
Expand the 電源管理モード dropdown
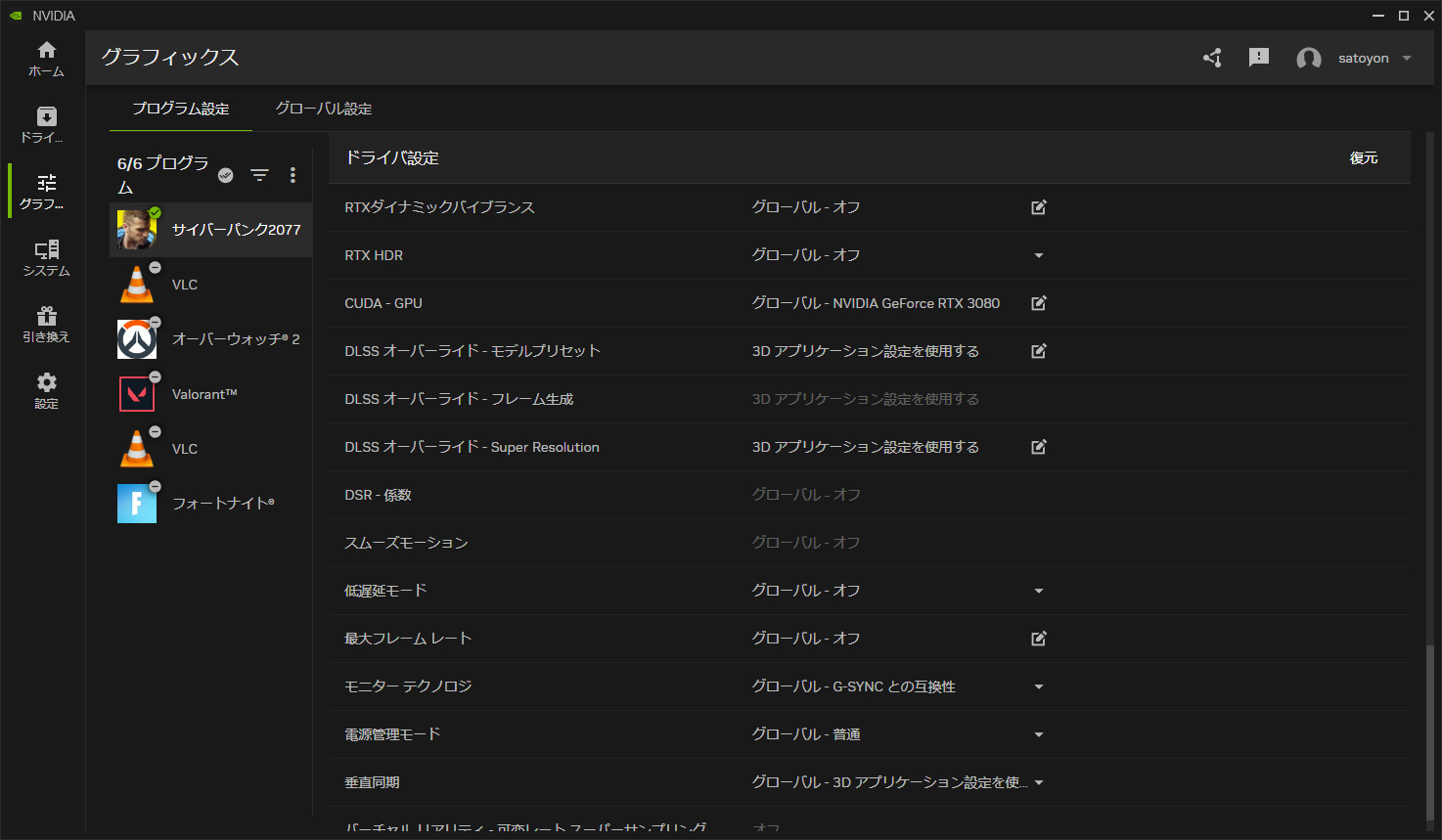(x=1039, y=734)
